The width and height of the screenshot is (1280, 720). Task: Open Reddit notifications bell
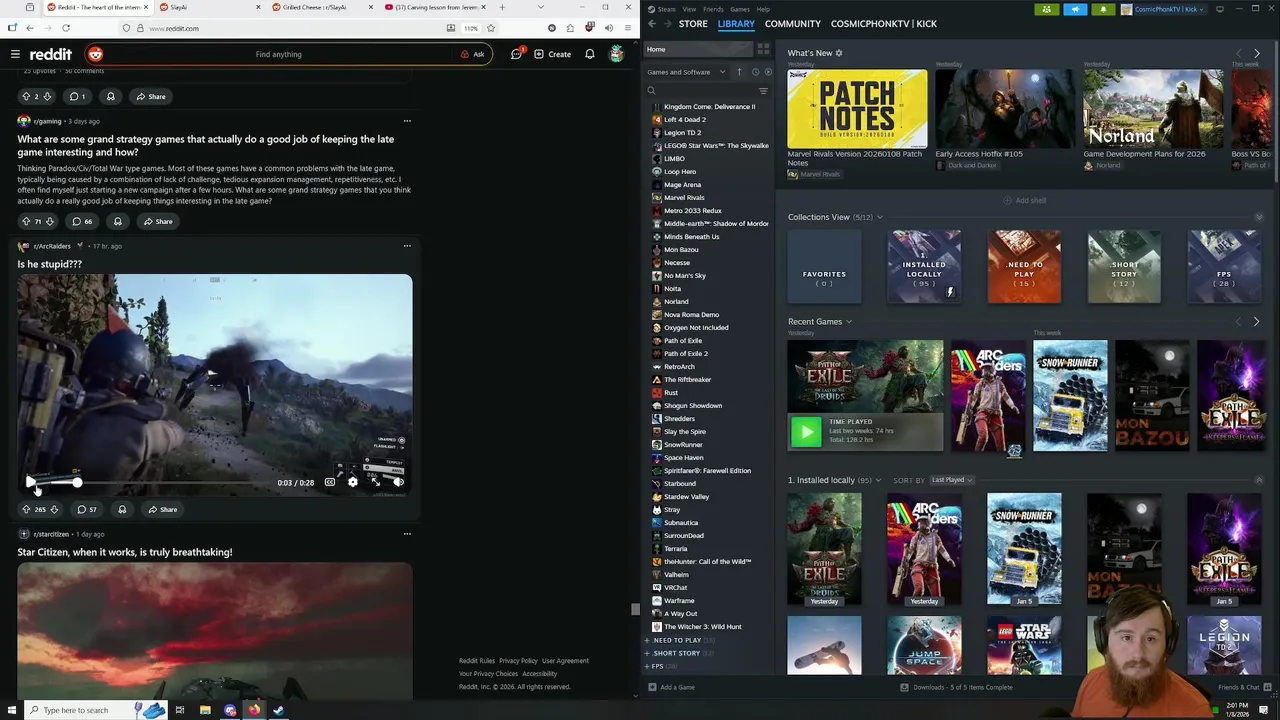click(590, 54)
